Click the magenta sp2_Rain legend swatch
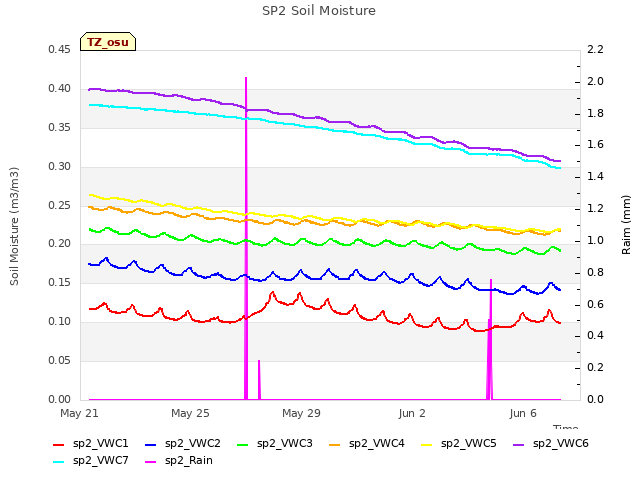640x480 pixels. (x=151, y=462)
